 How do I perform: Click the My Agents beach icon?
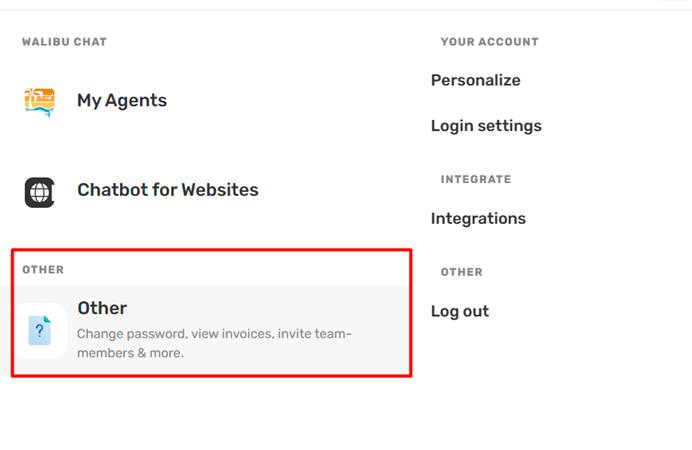(x=40, y=101)
